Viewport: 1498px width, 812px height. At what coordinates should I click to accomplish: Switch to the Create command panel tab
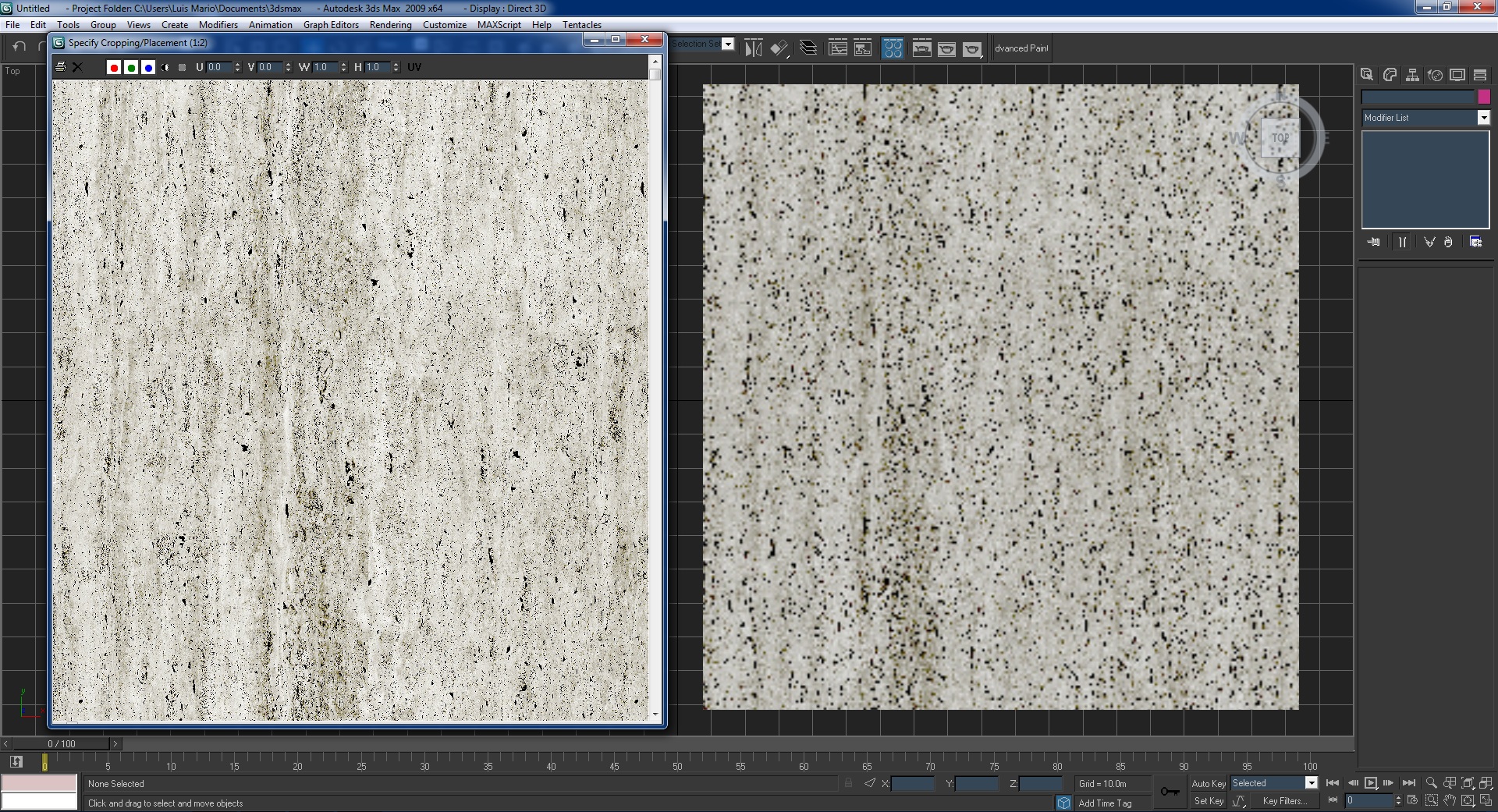1367,75
